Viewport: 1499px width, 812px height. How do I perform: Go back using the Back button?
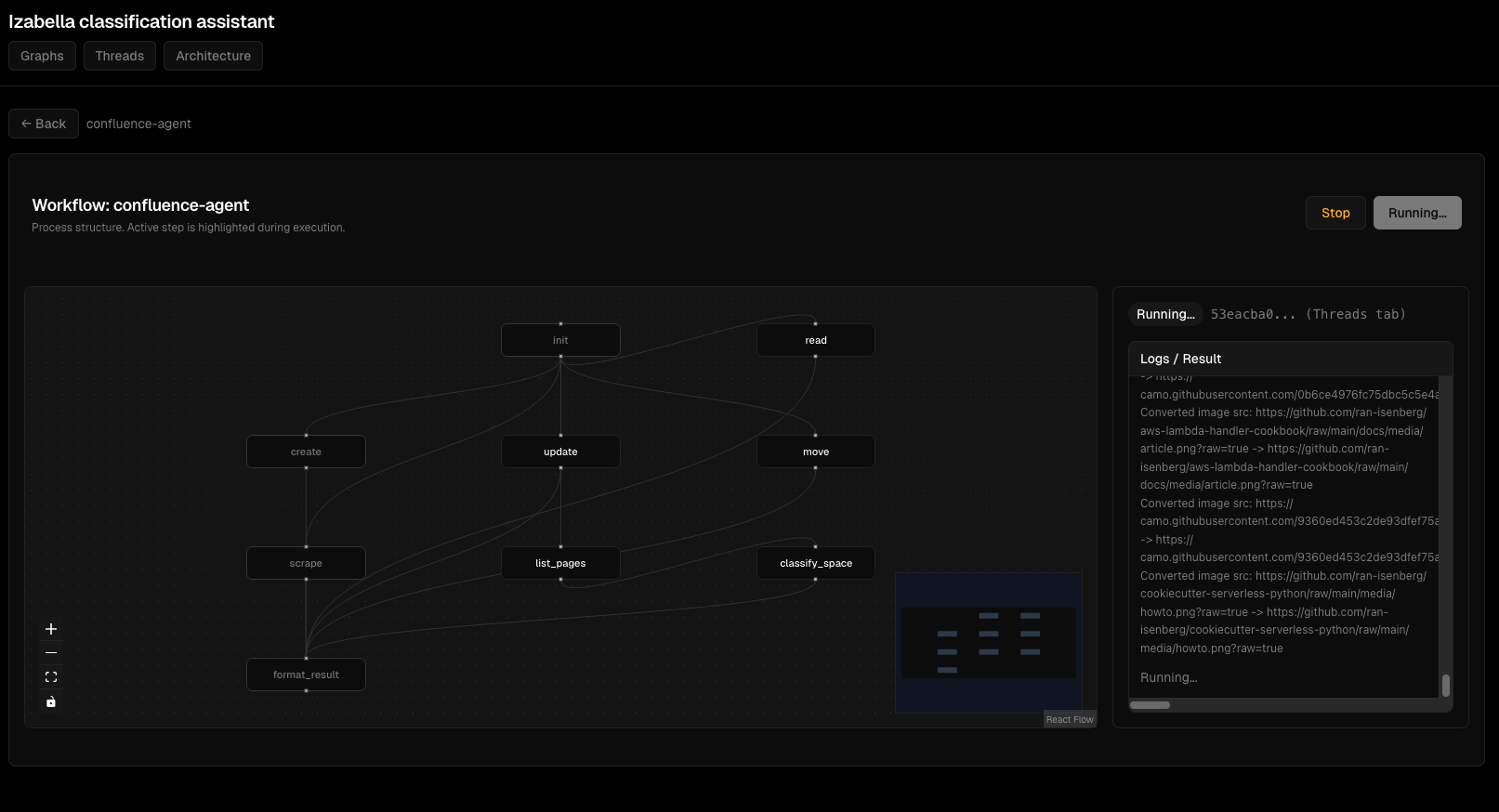(x=44, y=124)
